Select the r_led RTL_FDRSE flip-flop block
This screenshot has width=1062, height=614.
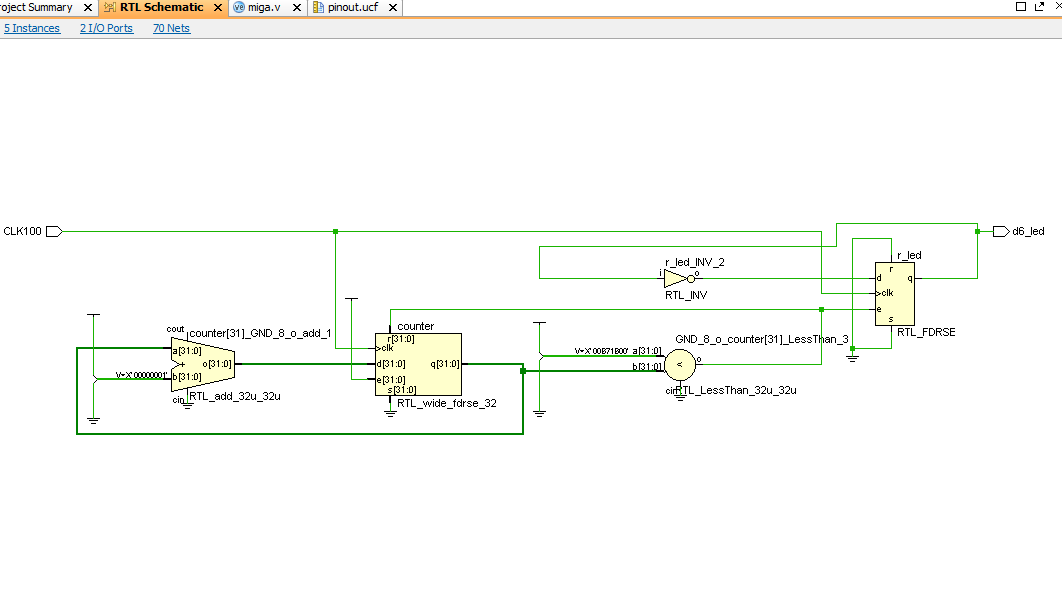tap(895, 294)
